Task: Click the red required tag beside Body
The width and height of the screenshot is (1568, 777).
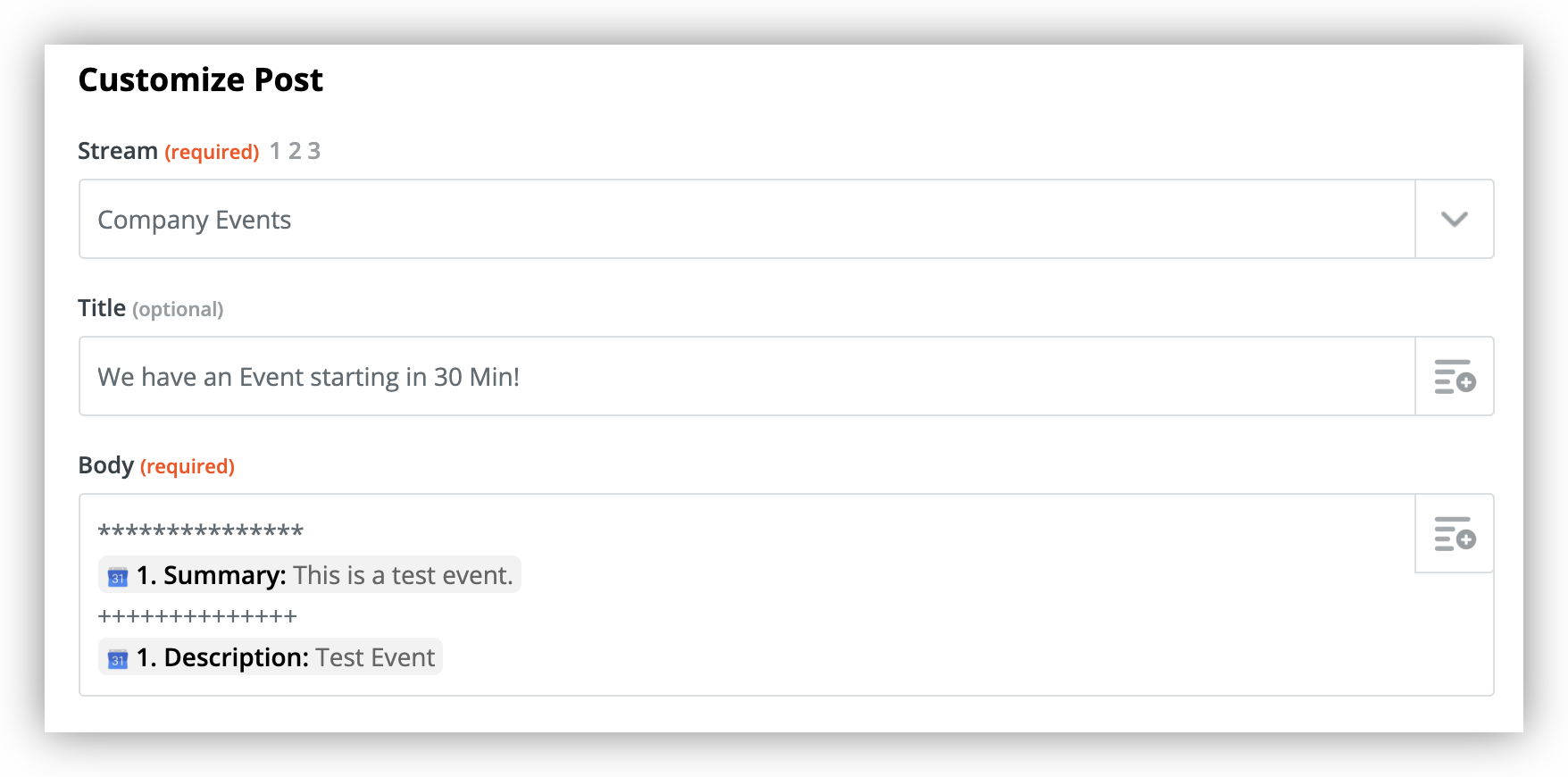Action: (x=188, y=466)
